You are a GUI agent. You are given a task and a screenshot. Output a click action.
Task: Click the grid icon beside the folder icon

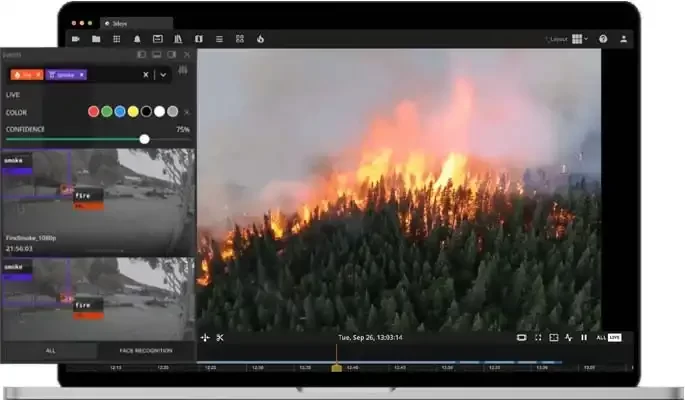coord(117,39)
